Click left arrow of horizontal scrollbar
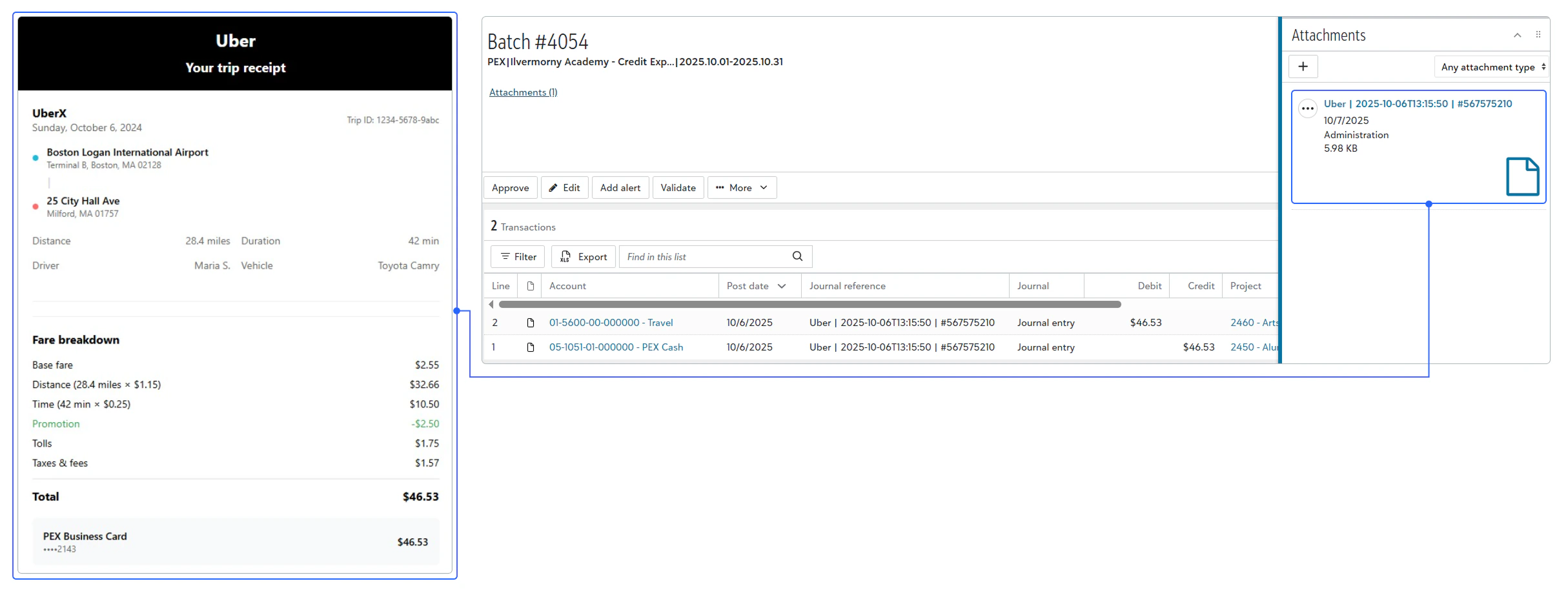Viewport: 1568px width, 590px height. 491,304
